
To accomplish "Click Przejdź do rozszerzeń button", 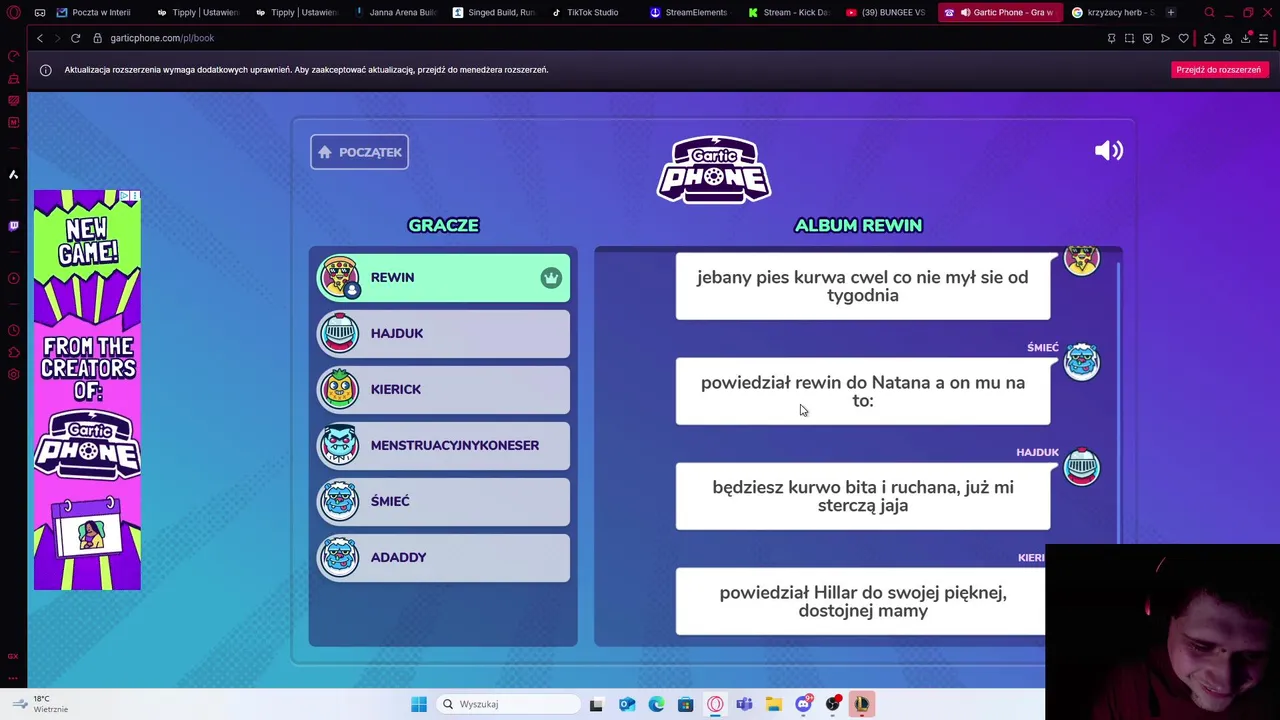I will click(1218, 70).
